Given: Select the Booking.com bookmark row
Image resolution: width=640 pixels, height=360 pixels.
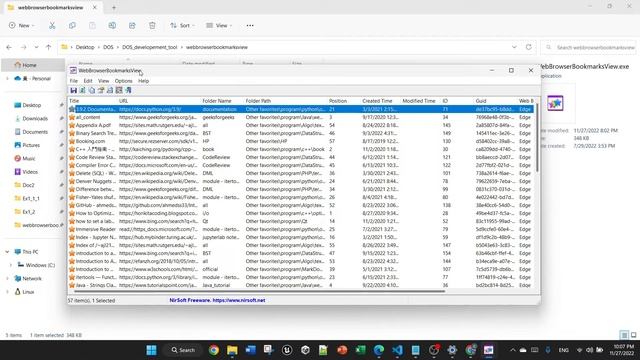Looking at the screenshot, I should 300,141.
